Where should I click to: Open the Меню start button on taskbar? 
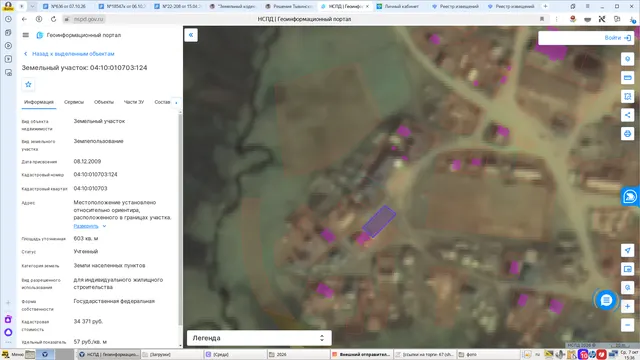13,354
